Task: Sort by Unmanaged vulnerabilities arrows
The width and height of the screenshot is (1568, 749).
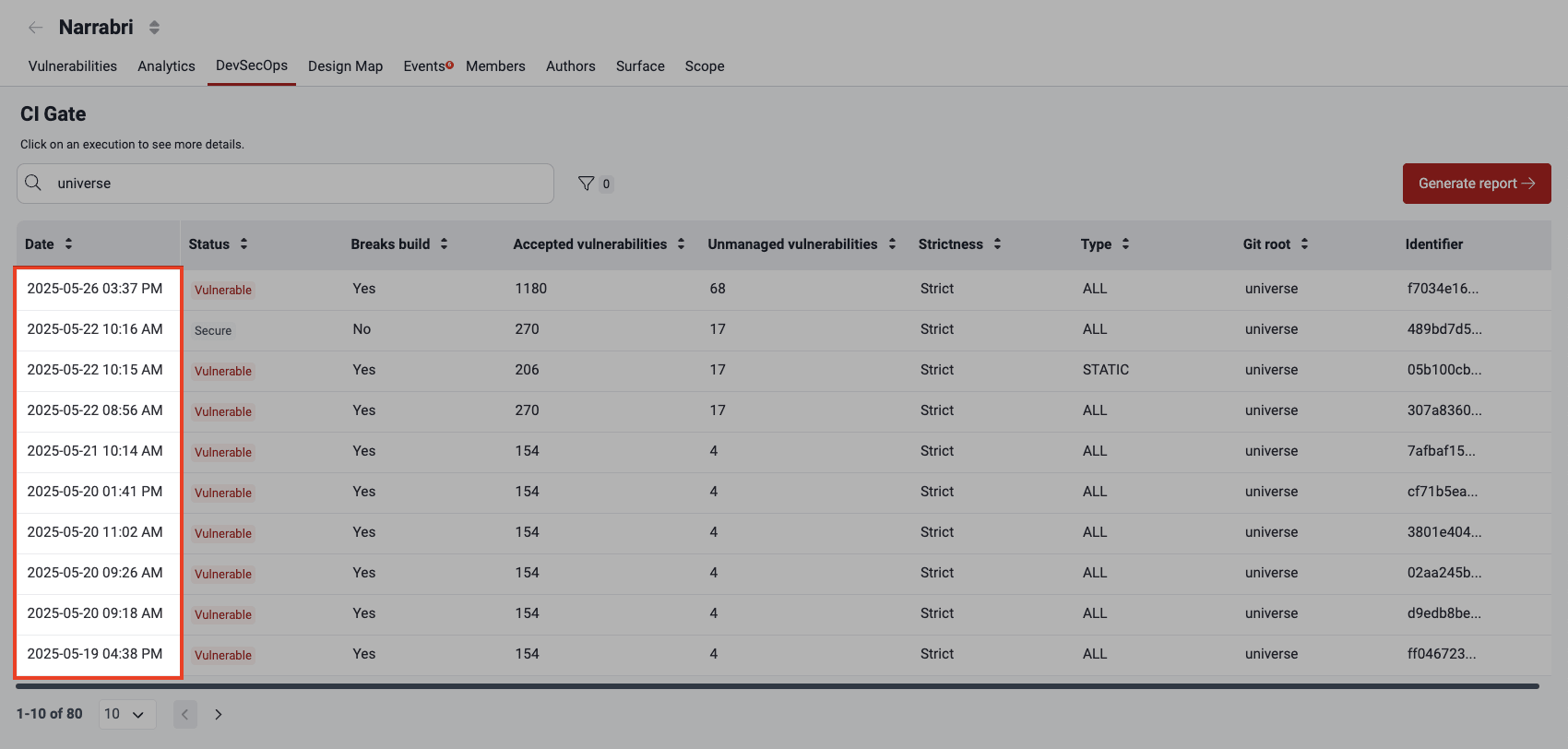Action: 892,244
